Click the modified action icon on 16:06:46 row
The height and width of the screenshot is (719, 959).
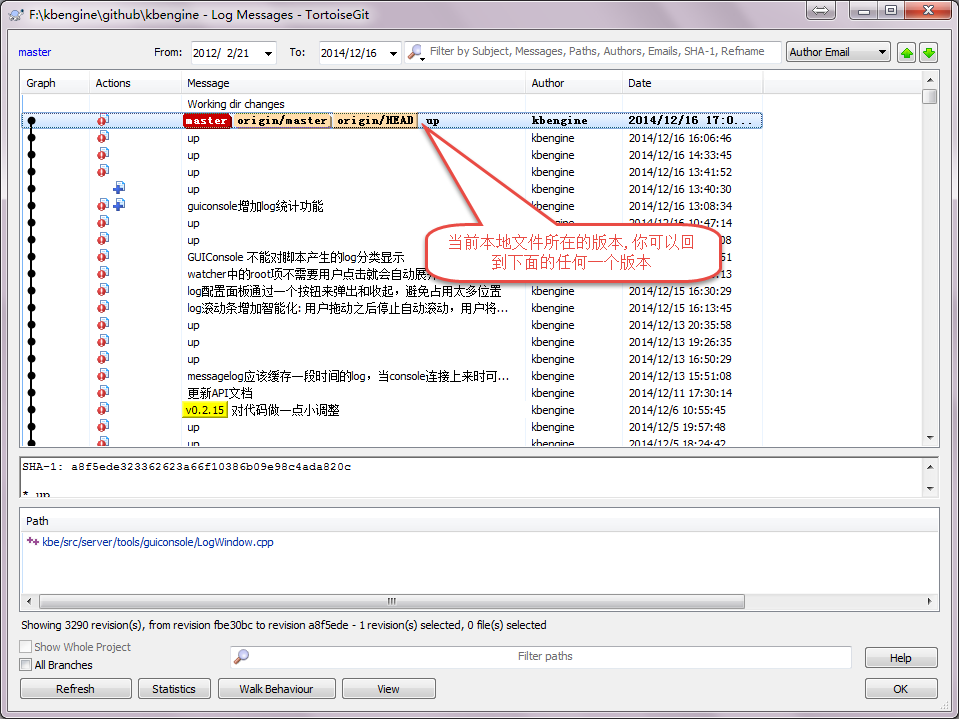tap(103, 137)
